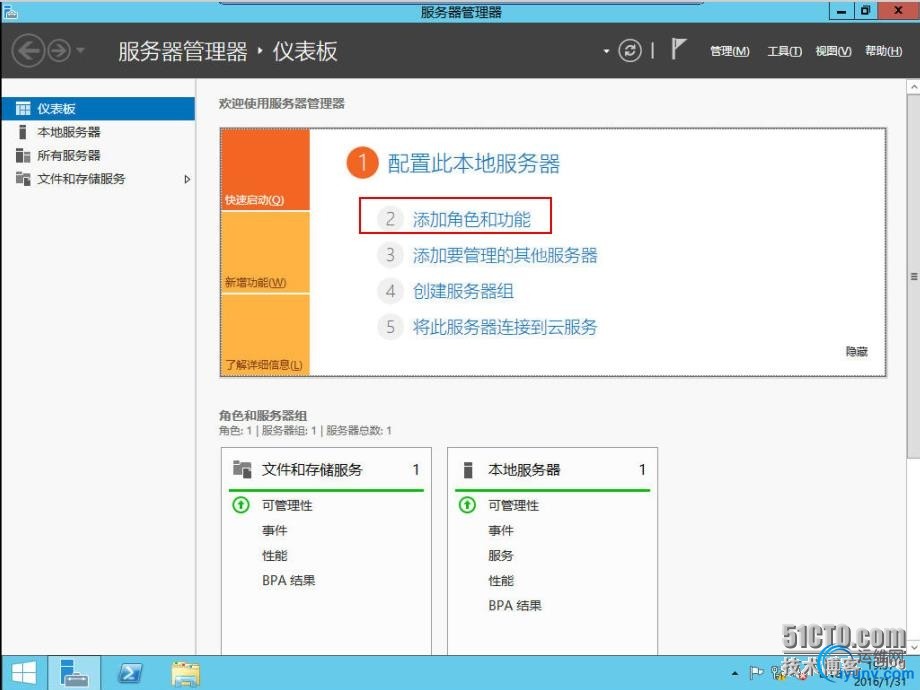Launch PowerShell from the taskbar
This screenshot has width=920, height=690.
[x=130, y=673]
